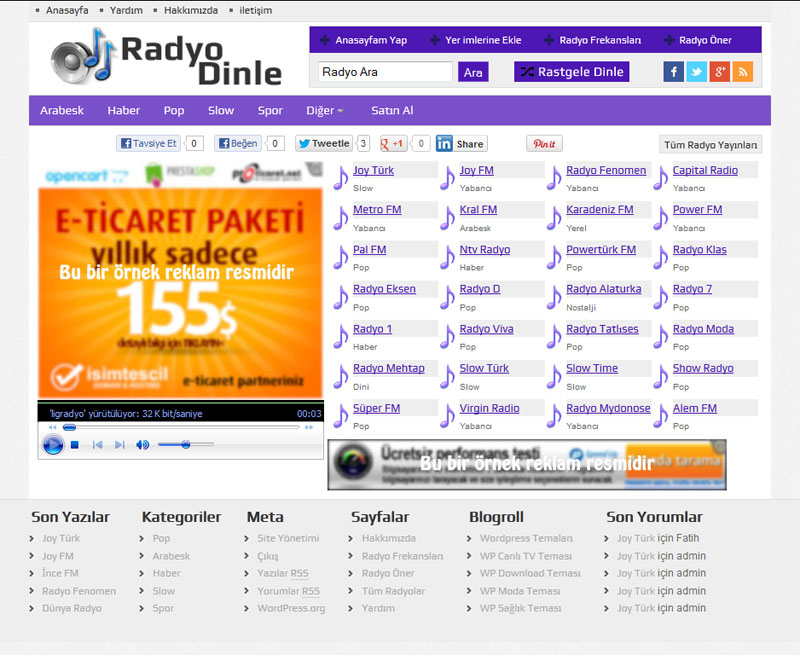Open the RSS feed icon

click(743, 72)
